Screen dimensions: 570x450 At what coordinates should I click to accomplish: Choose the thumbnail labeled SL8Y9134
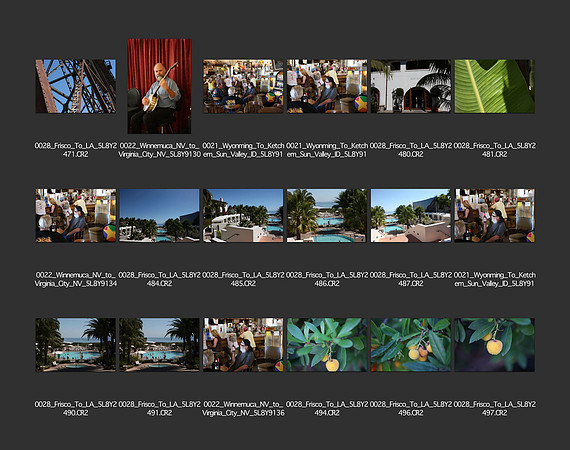(x=76, y=215)
